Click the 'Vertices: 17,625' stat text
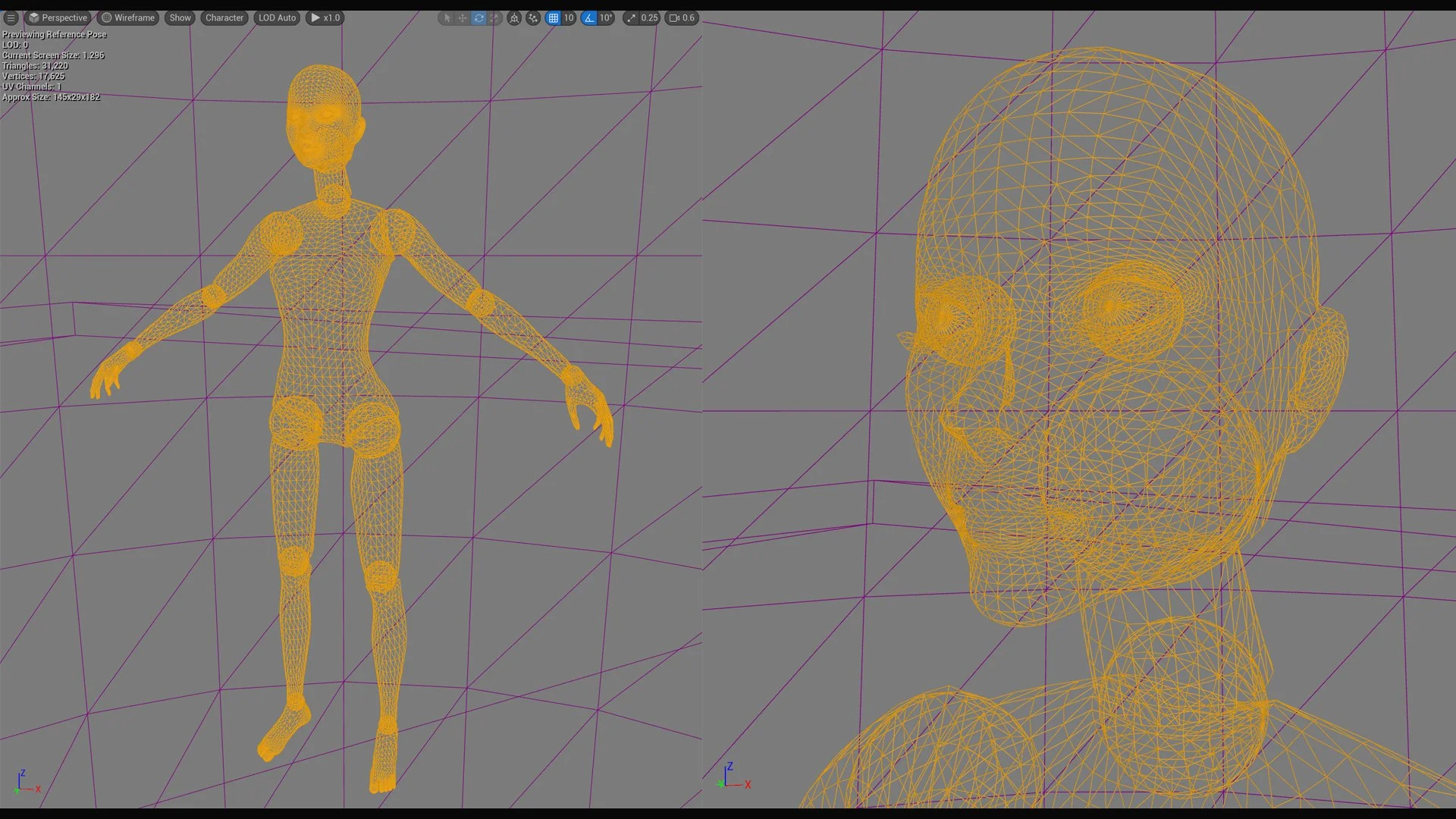 pyautogui.click(x=33, y=77)
